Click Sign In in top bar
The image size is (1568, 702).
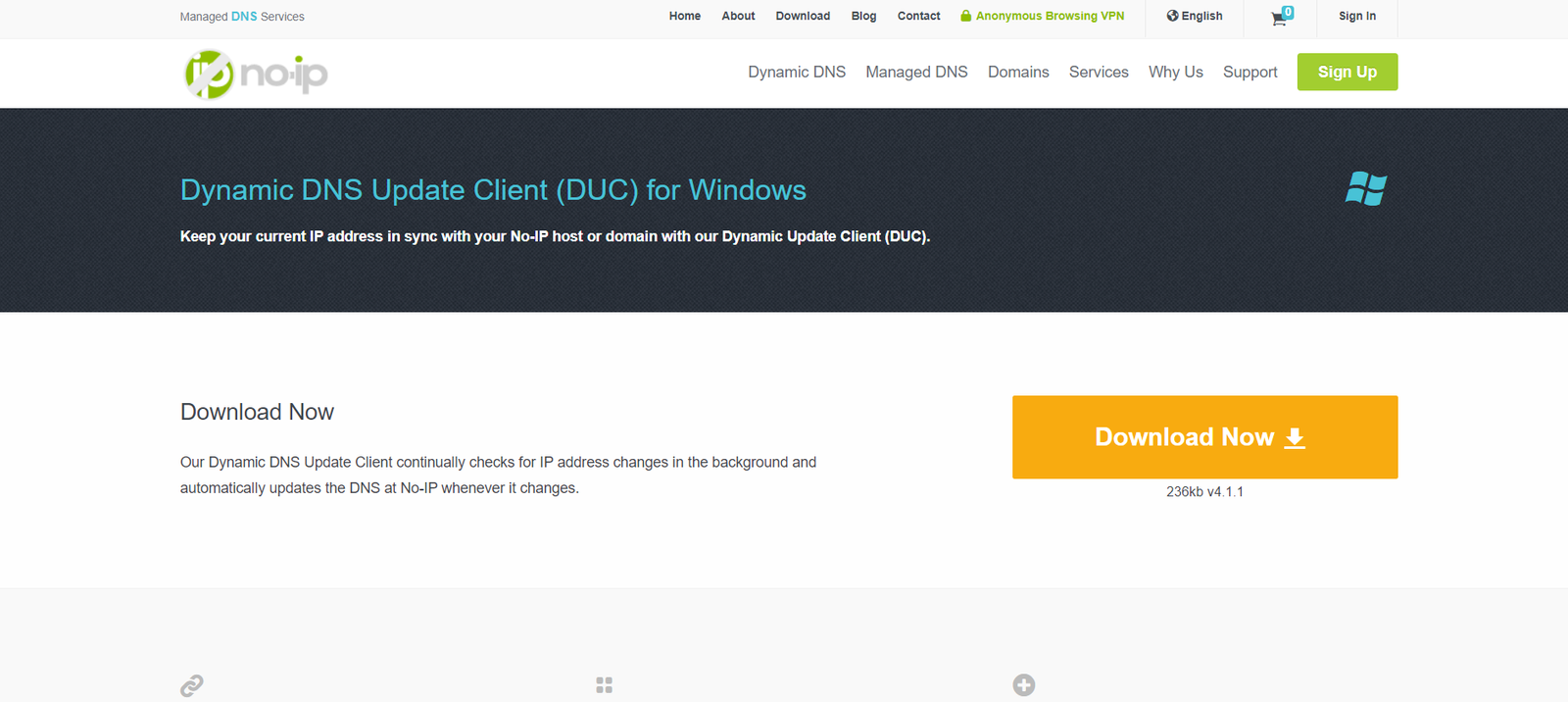coord(1356,17)
